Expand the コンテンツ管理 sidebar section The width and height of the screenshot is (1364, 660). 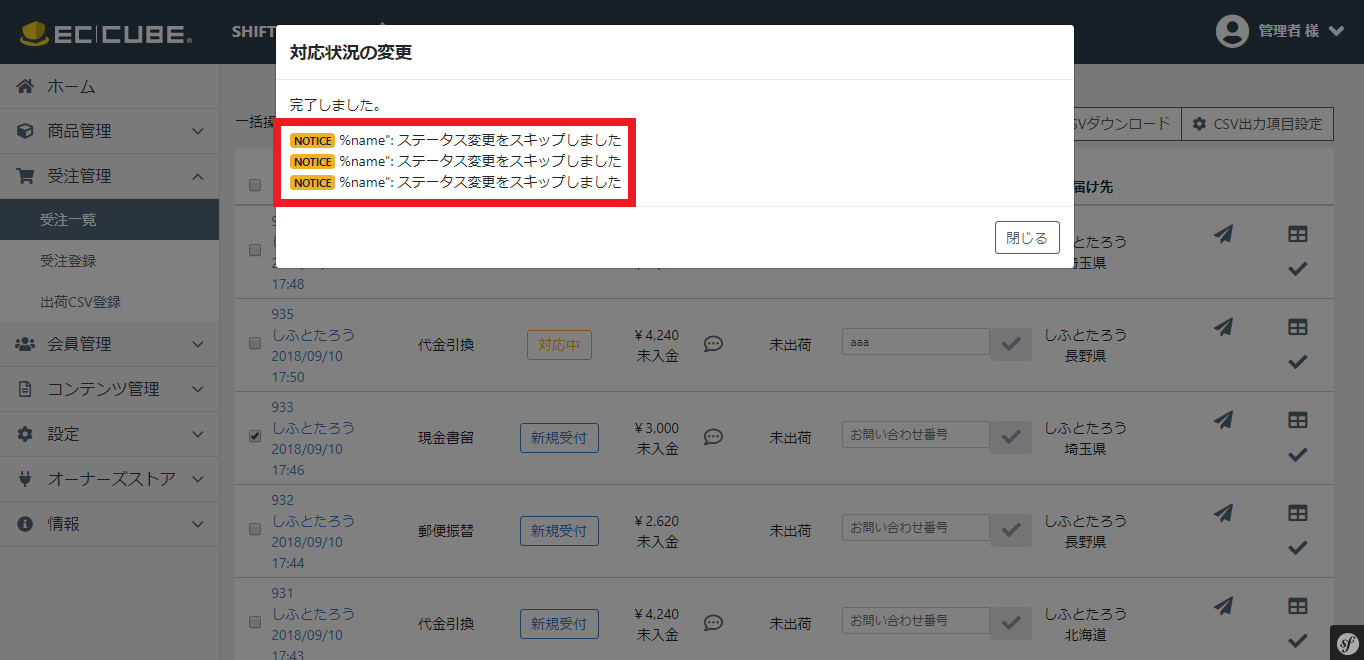(x=109, y=389)
